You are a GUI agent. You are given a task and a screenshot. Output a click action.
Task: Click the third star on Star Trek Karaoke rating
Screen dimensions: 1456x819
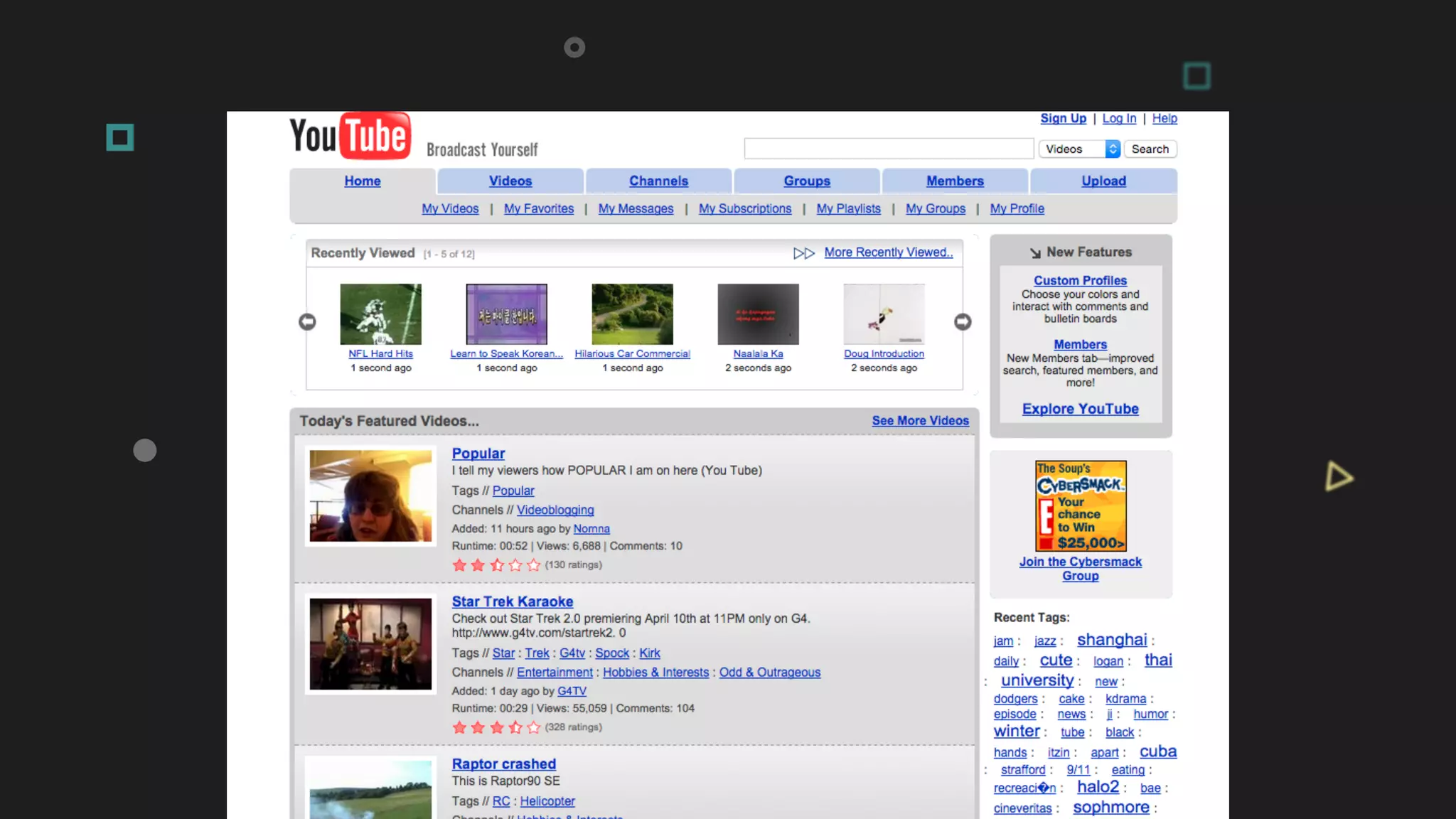pyautogui.click(x=496, y=727)
